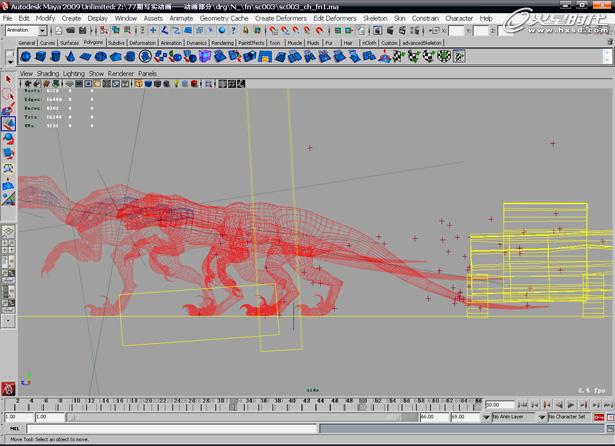Open the shelf options arrow menu
The image size is (615, 446).
pyautogui.click(x=11, y=62)
